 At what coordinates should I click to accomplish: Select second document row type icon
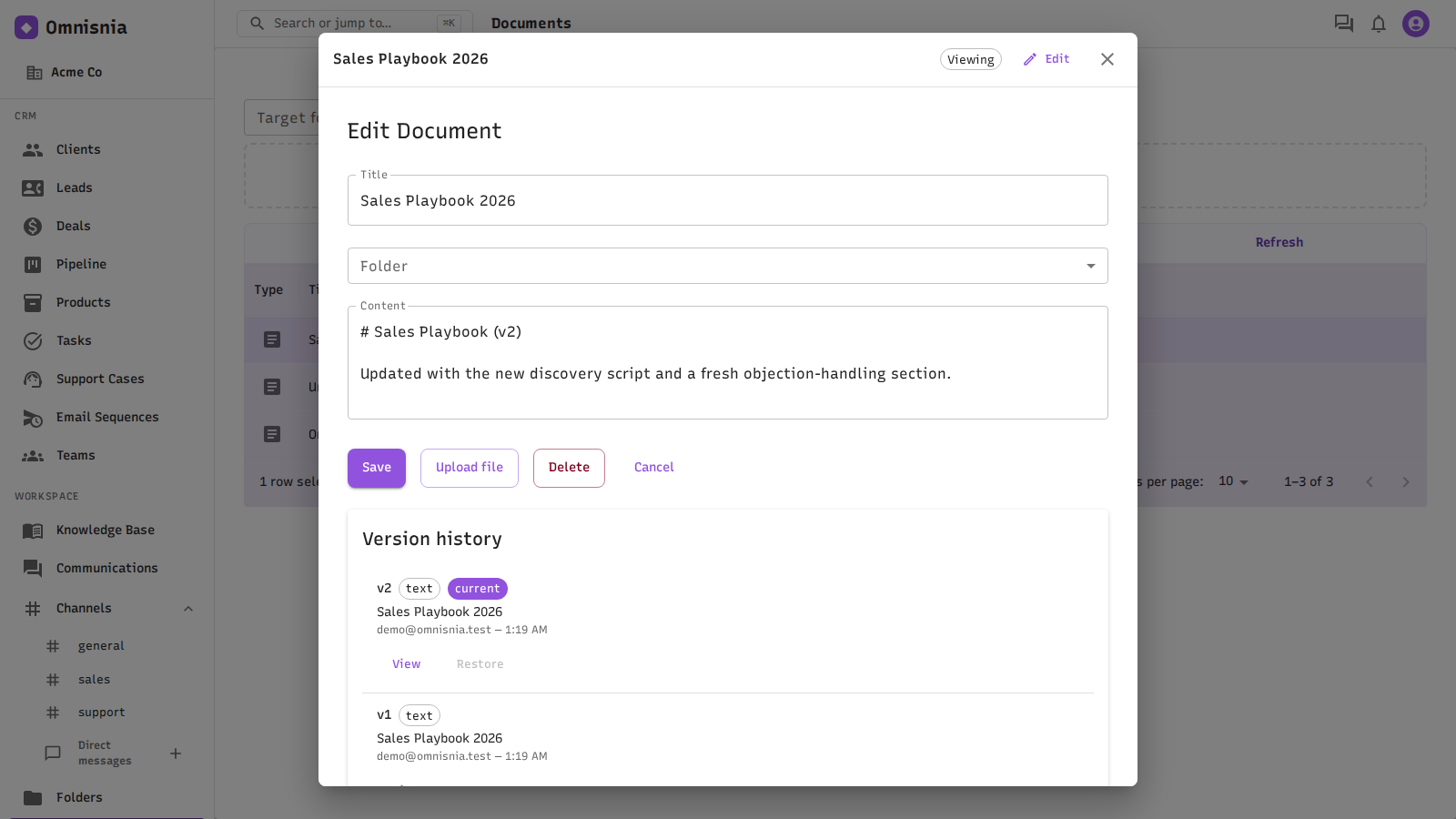coord(272,387)
